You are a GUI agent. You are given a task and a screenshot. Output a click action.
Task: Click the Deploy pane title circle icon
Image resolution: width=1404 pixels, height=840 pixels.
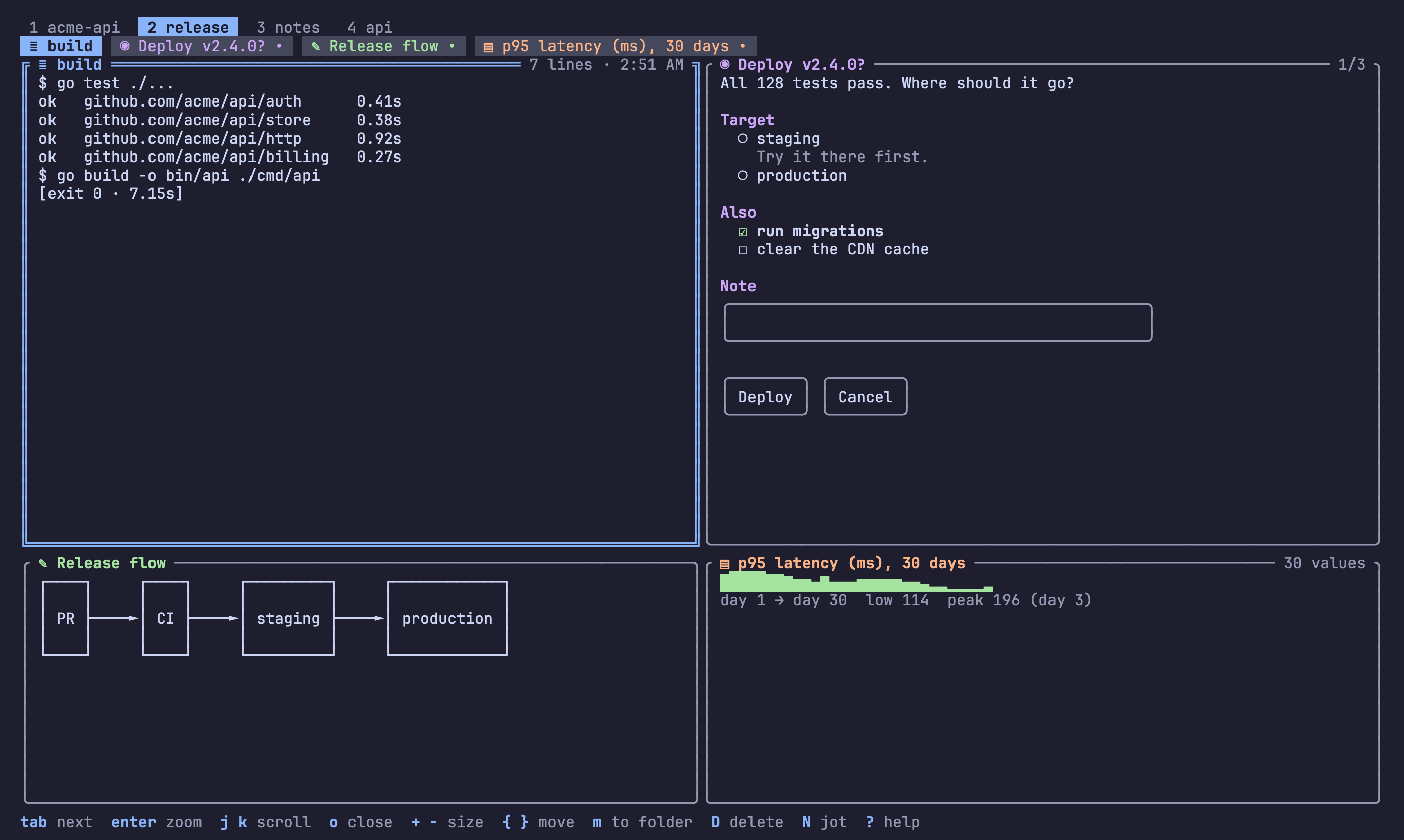tap(725, 65)
